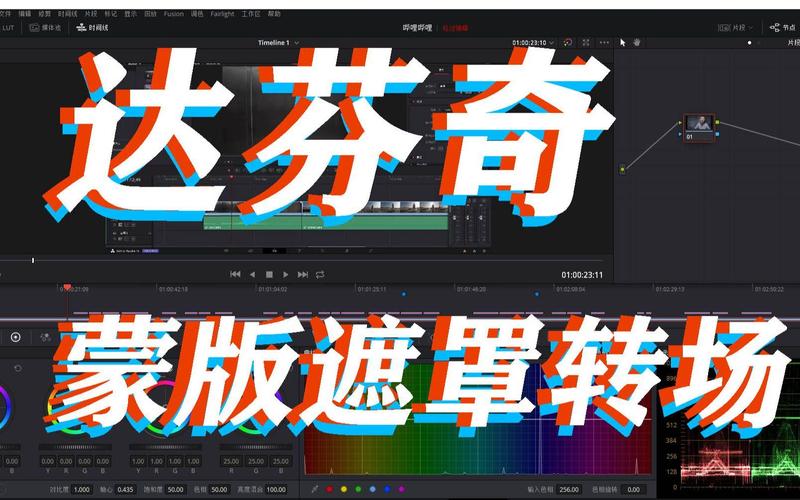Open the 修剪 menu
Image resolution: width=800 pixels, height=500 pixels.
(x=45, y=14)
